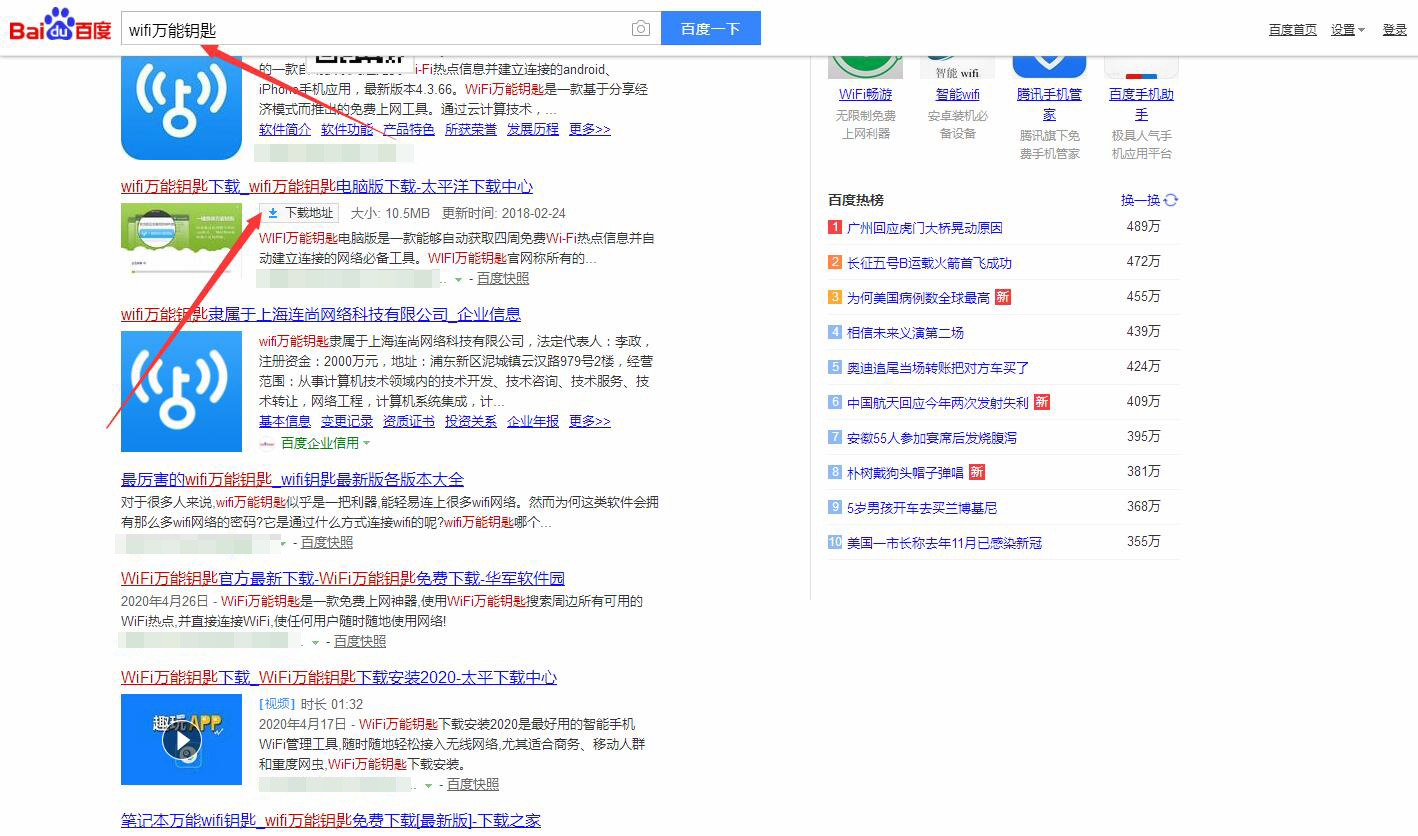Expand arrow beside 太平洋下载中心 result URL
This screenshot has height=836, width=1418.
point(459,280)
